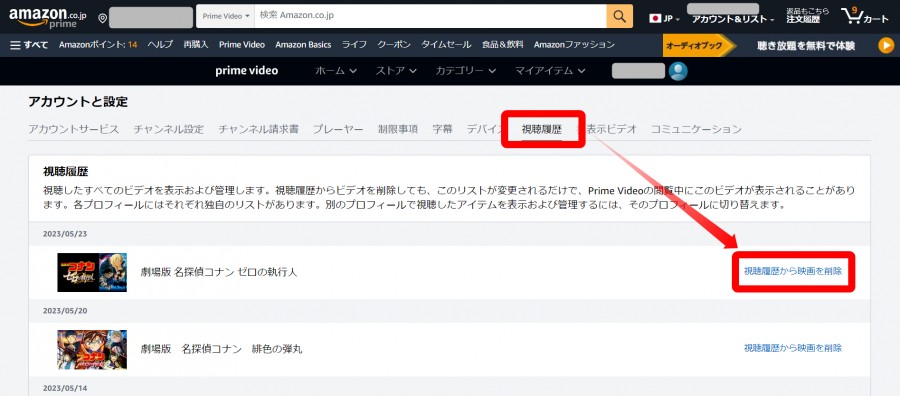The image size is (900, 396).
Task: Open 食品&飲料 in the nav bar
Action: coord(503,45)
